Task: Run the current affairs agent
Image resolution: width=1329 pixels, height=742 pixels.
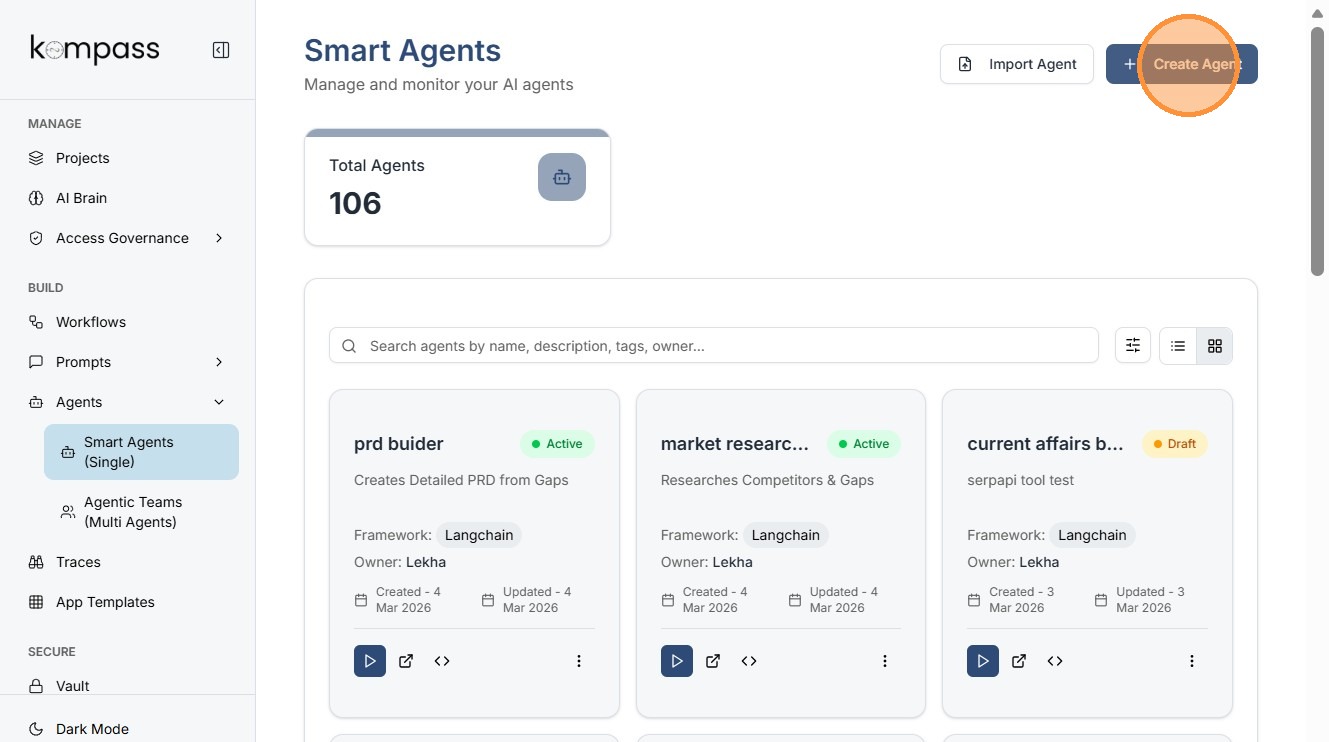Action: pyautogui.click(x=983, y=661)
